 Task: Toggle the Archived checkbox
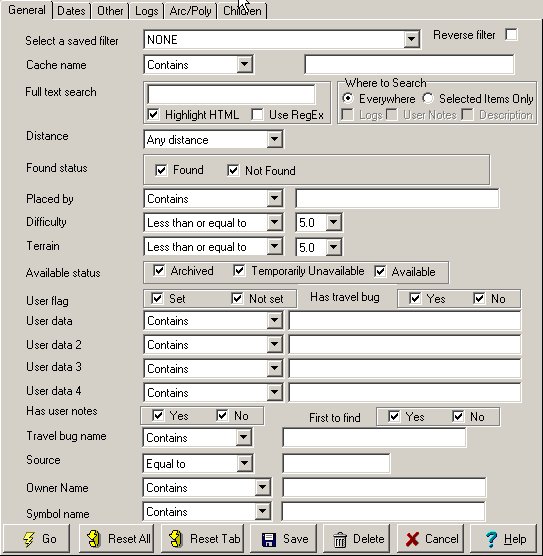tap(159, 271)
